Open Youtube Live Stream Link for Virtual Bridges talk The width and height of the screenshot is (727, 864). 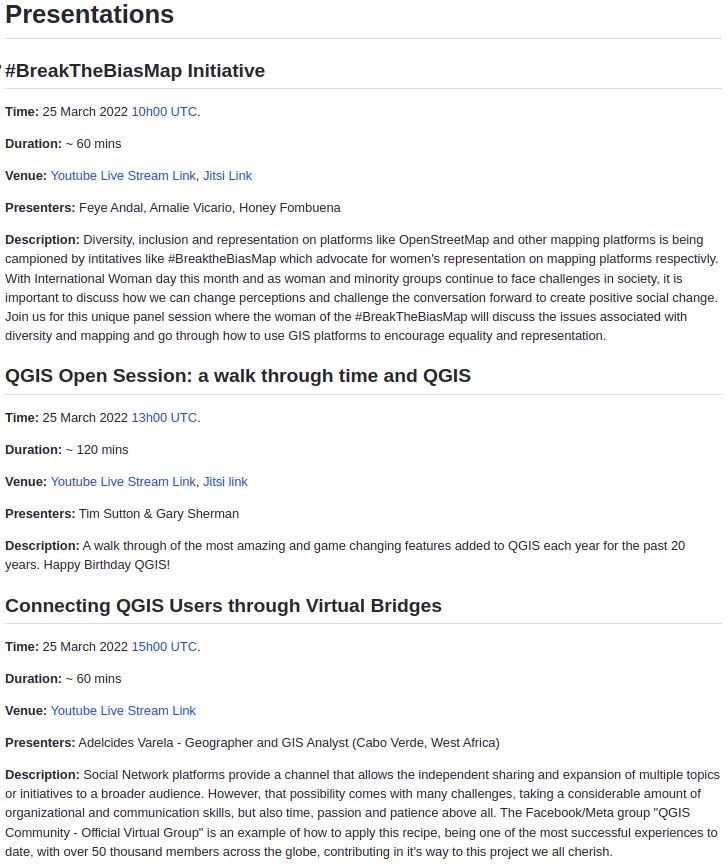pos(123,711)
